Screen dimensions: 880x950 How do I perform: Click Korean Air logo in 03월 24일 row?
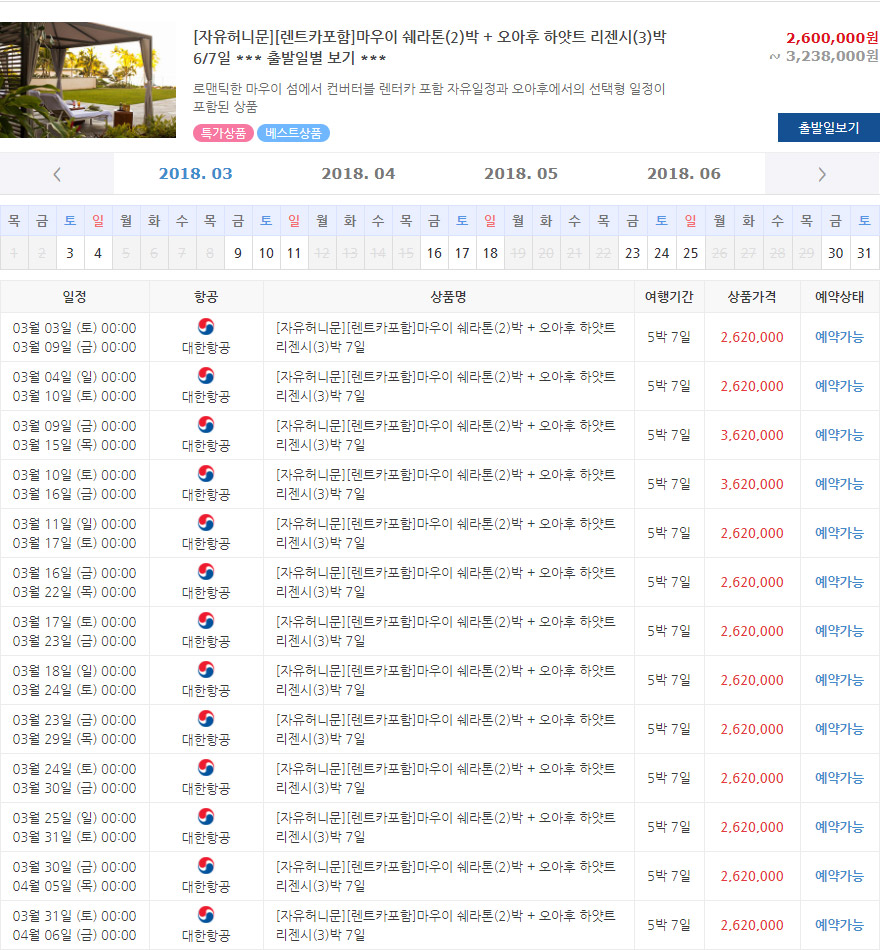pyautogui.click(x=206, y=768)
